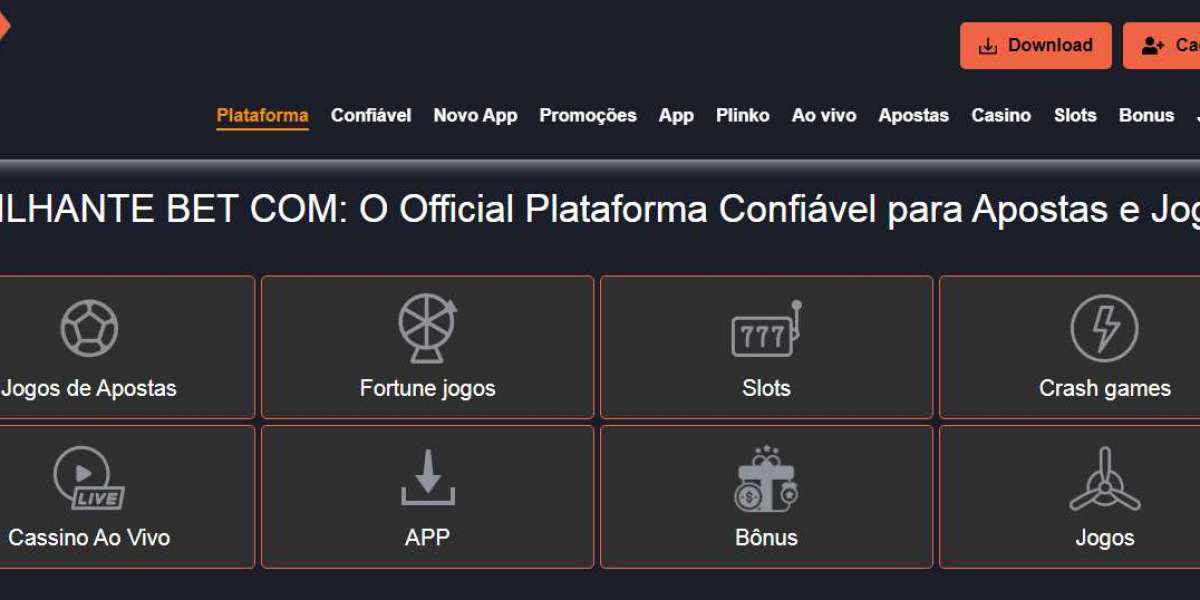The height and width of the screenshot is (600, 1200).
Task: Select the Fortune jogos wheel icon
Action: coord(428,328)
